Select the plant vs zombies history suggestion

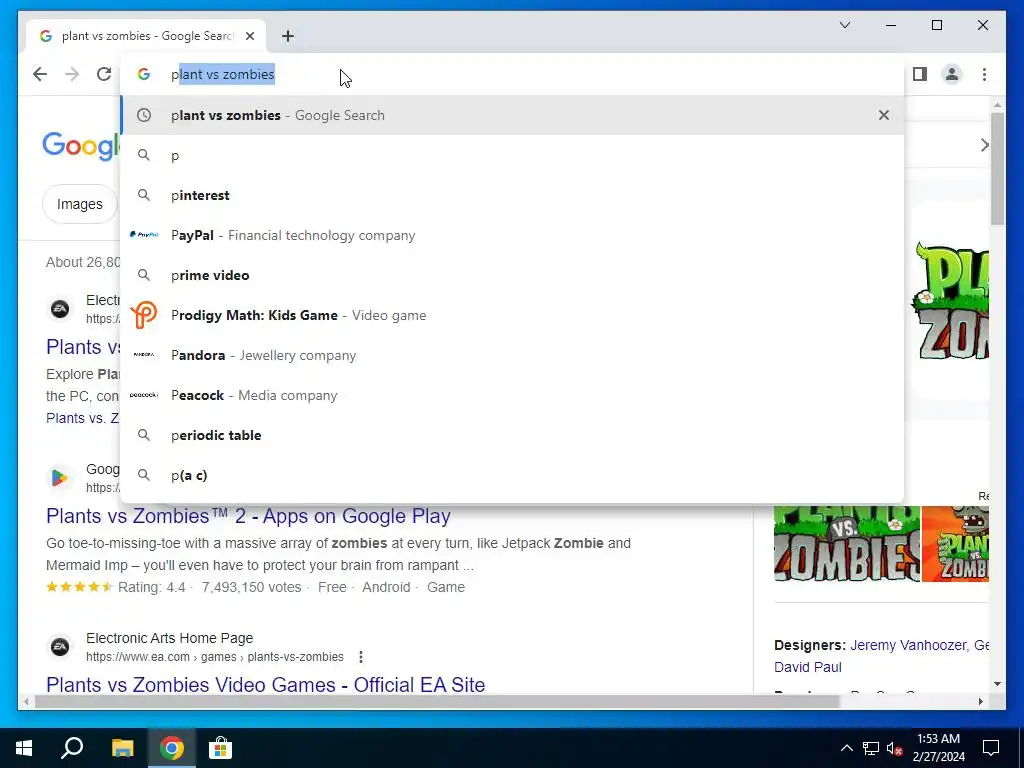512,115
